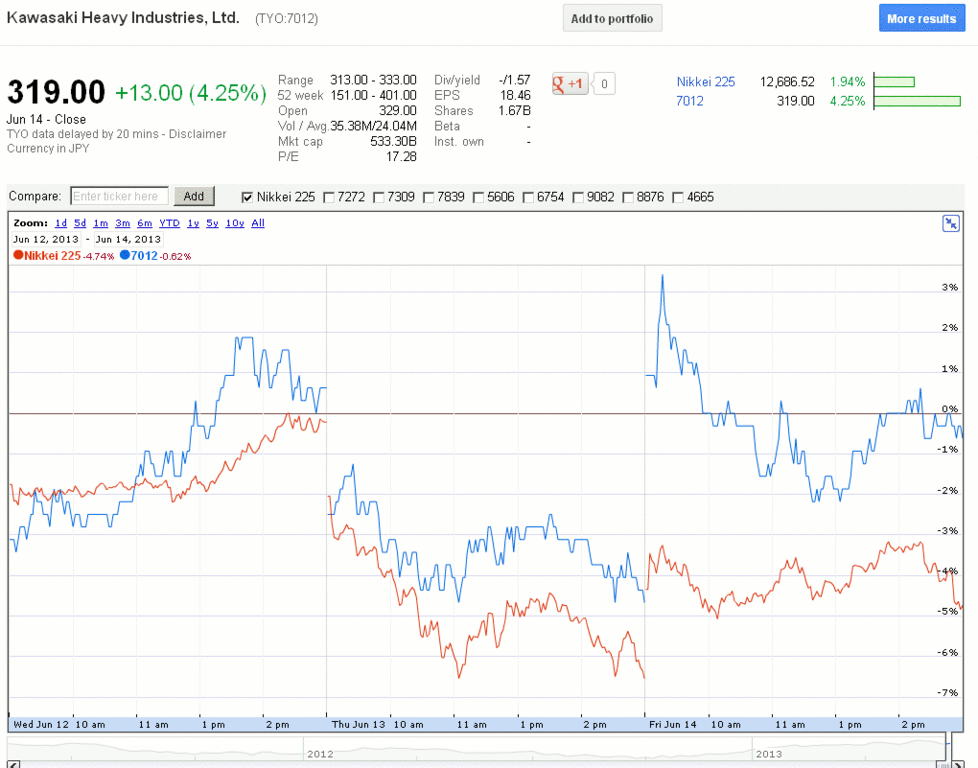Open the Disclaimer link
The width and height of the screenshot is (978, 768).
pyautogui.click(x=197, y=134)
